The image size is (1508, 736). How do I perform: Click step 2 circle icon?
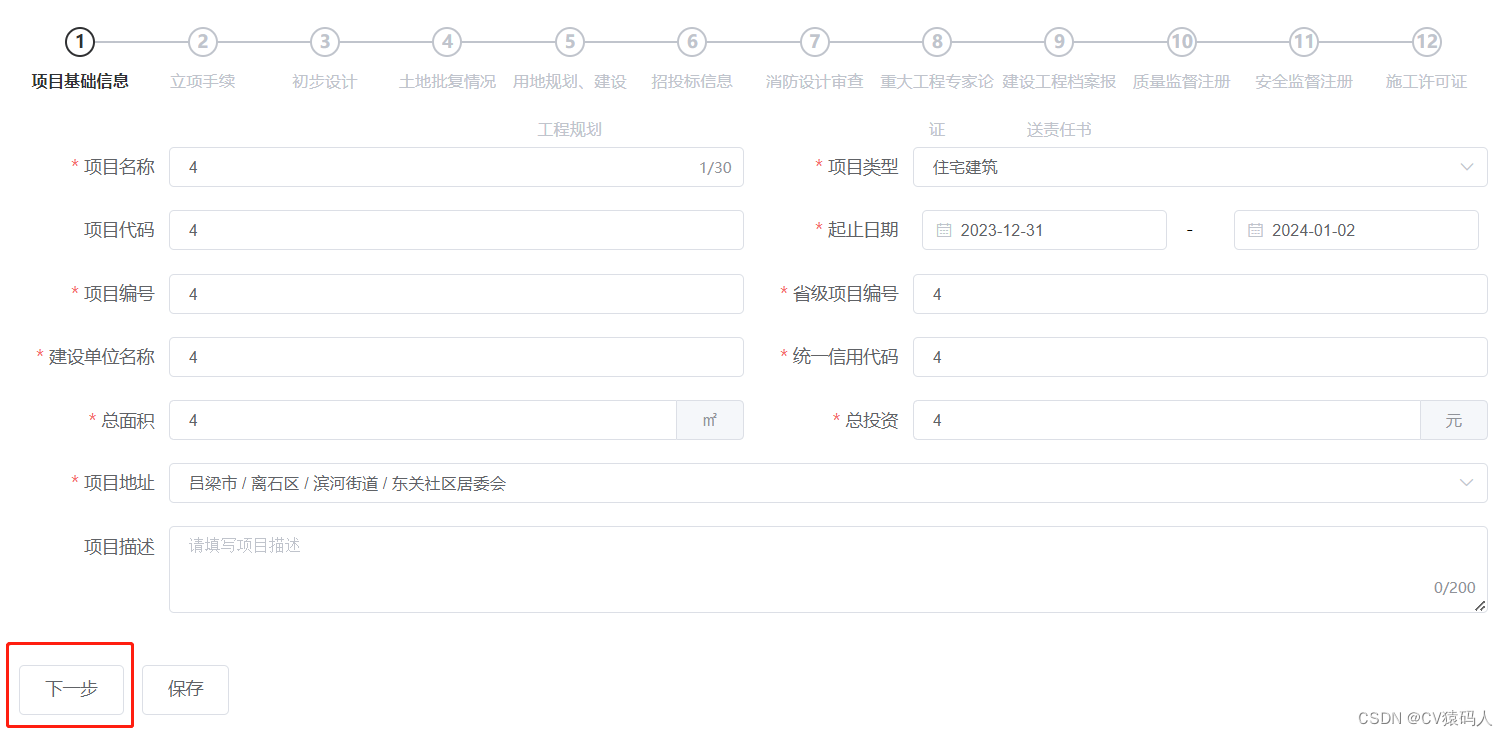pos(202,42)
